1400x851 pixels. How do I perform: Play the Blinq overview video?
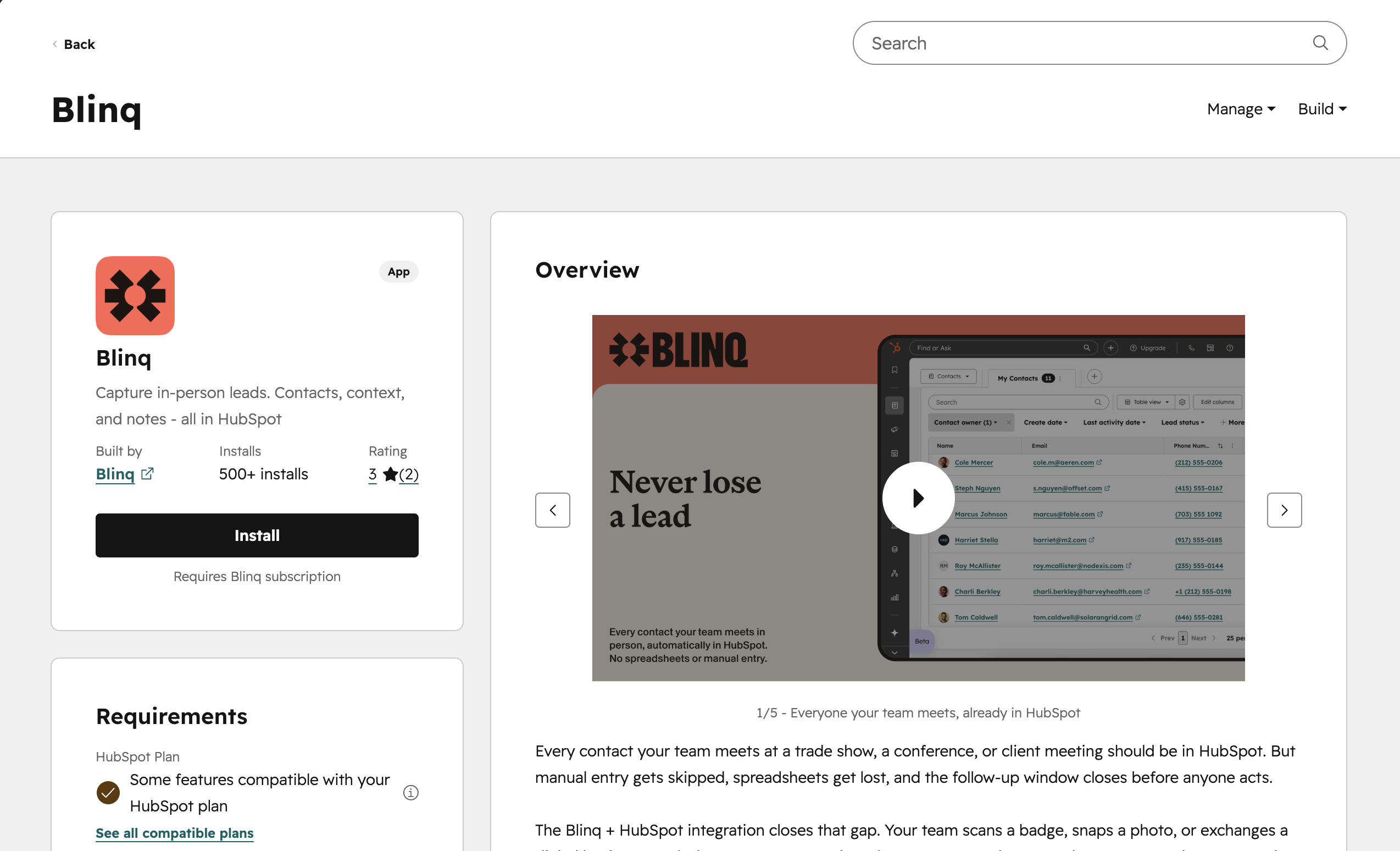pos(918,498)
